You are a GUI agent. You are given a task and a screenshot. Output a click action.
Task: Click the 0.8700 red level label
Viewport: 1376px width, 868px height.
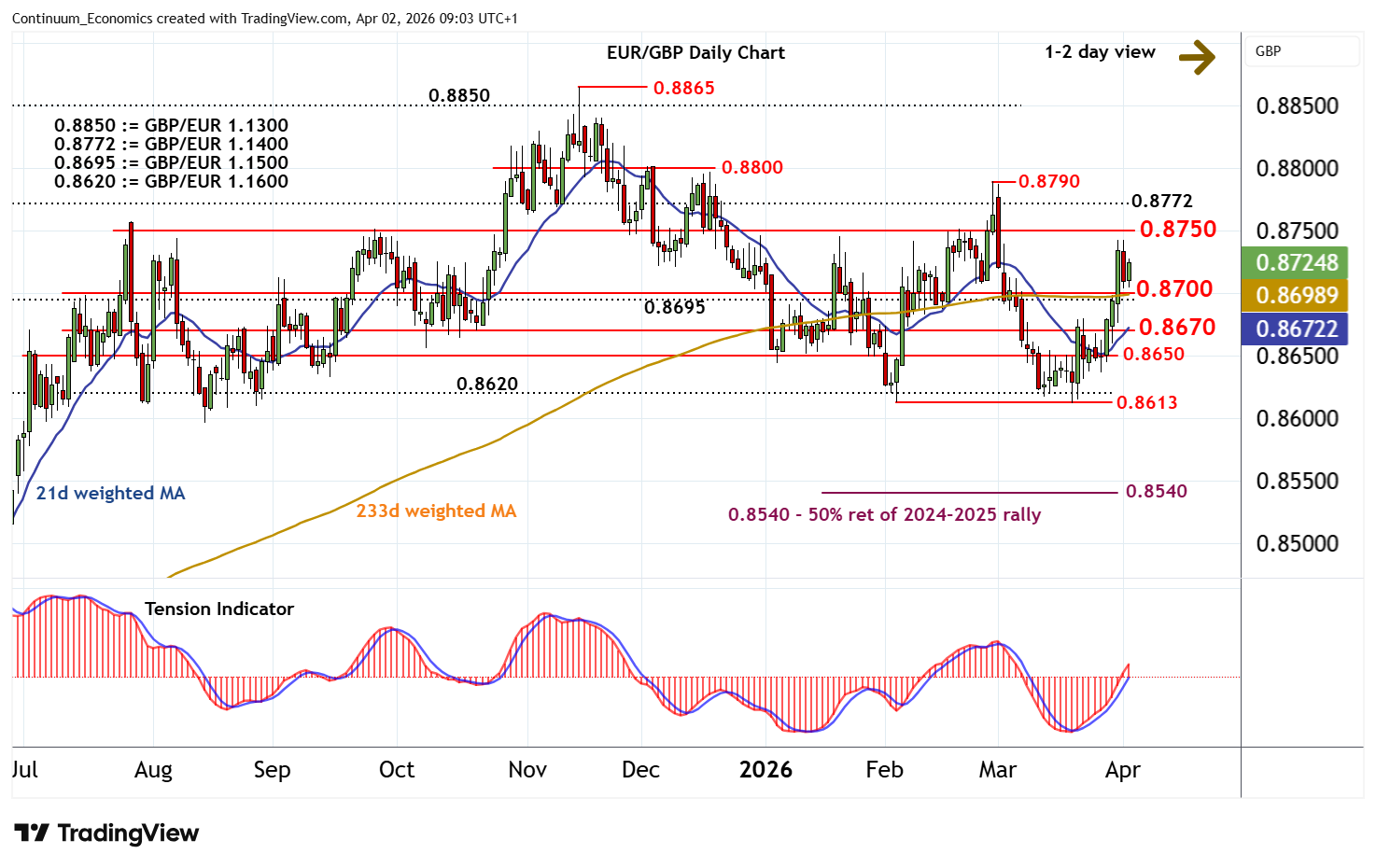(x=1174, y=289)
